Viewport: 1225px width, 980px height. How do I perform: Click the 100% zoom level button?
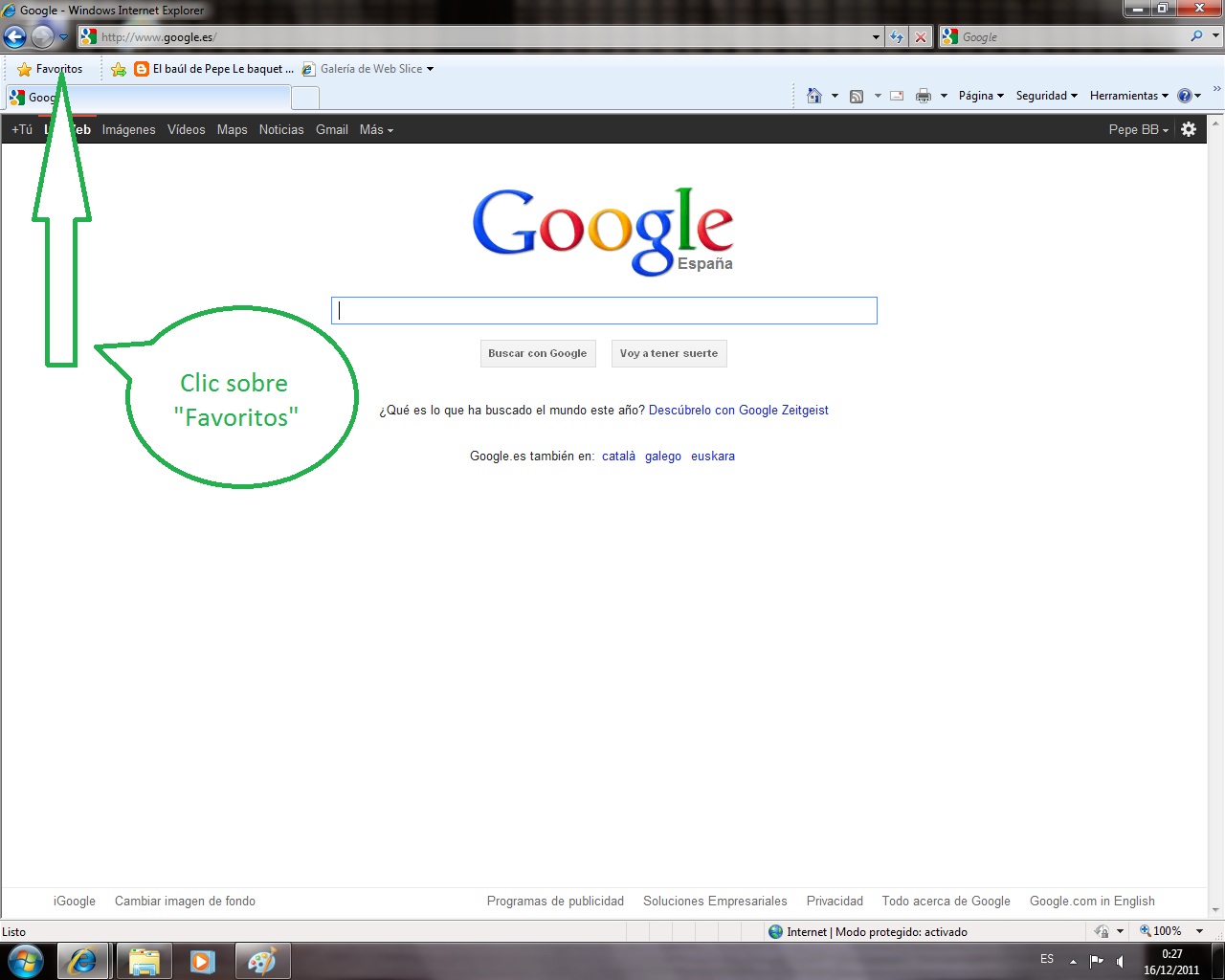(1160, 931)
